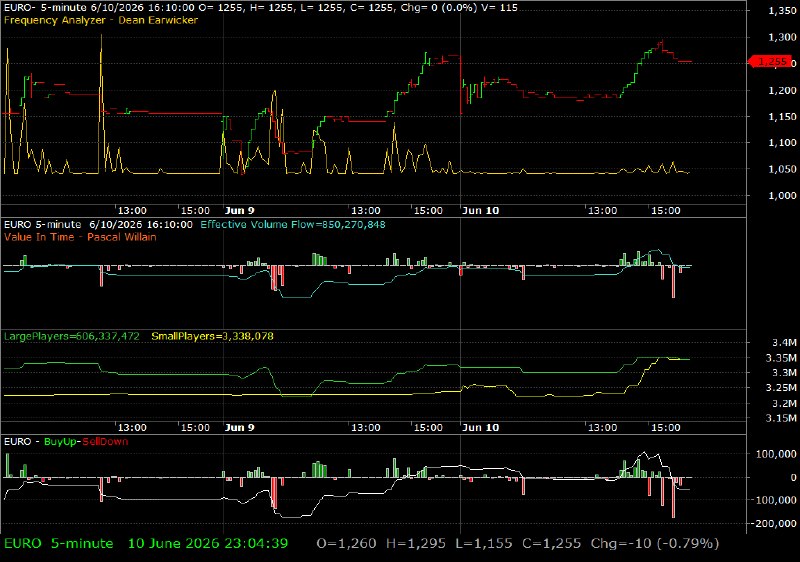Select the 'Frequency Analyzer - Dean Earwicker' label
This screenshot has width=800, height=562.
pos(101,20)
